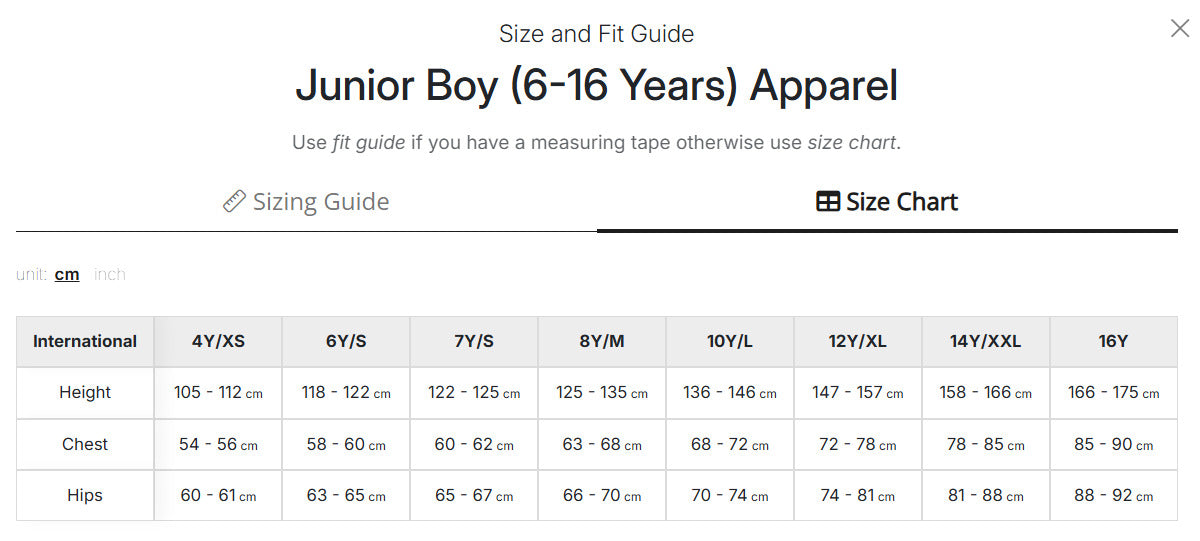Click the 7Y/S column header
The image size is (1200, 541).
(474, 342)
